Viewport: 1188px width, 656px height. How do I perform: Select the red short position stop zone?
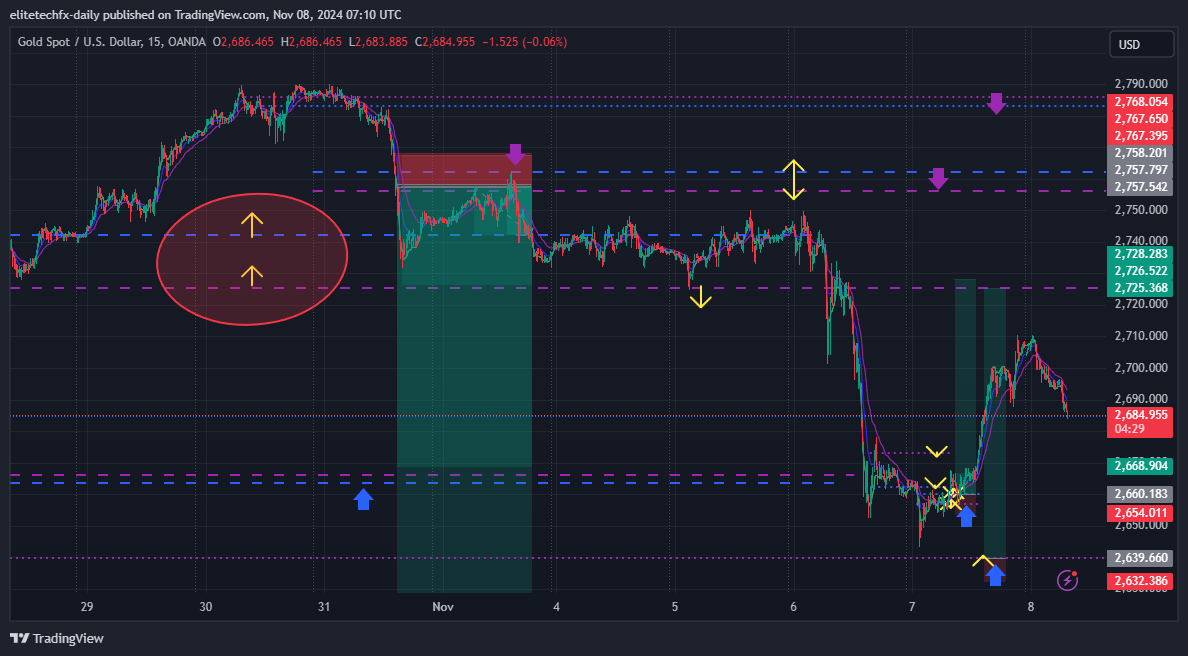pos(464,170)
